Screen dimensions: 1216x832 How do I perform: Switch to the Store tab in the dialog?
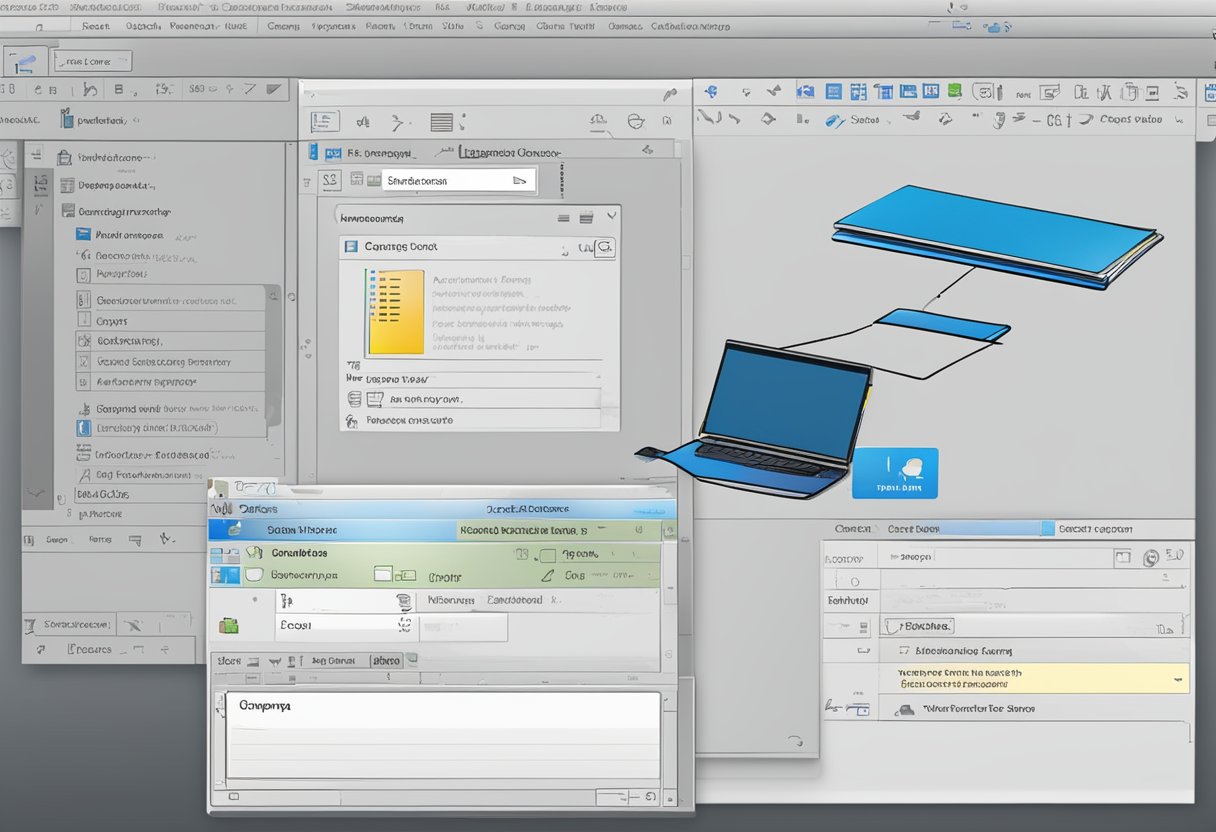(229, 660)
